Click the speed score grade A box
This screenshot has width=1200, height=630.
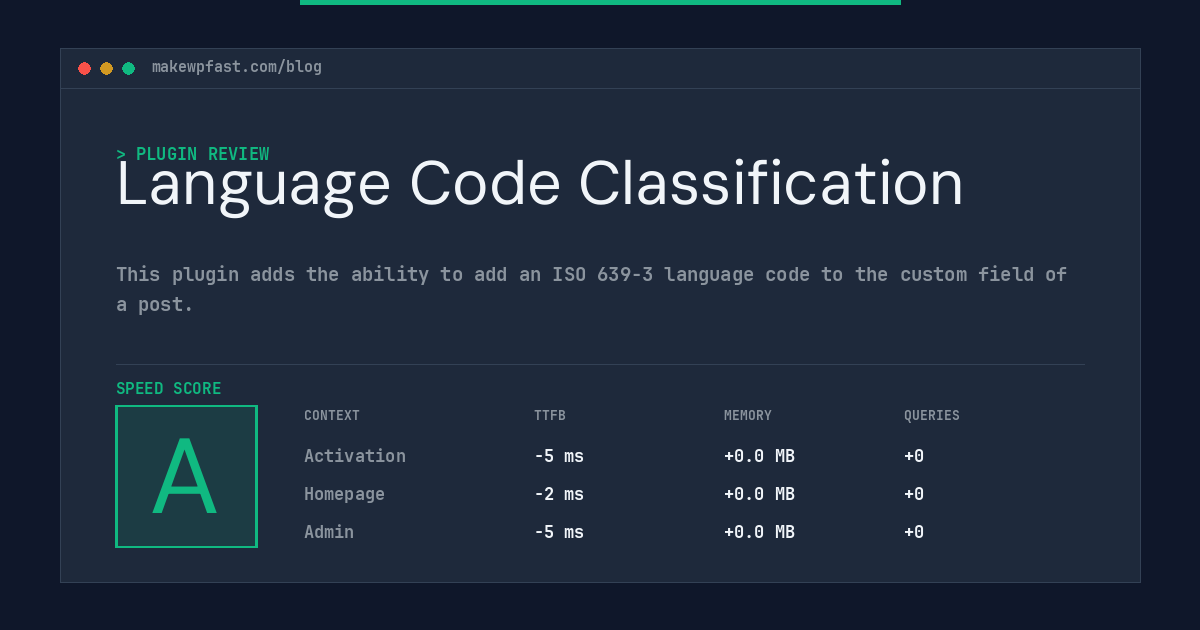(186, 476)
